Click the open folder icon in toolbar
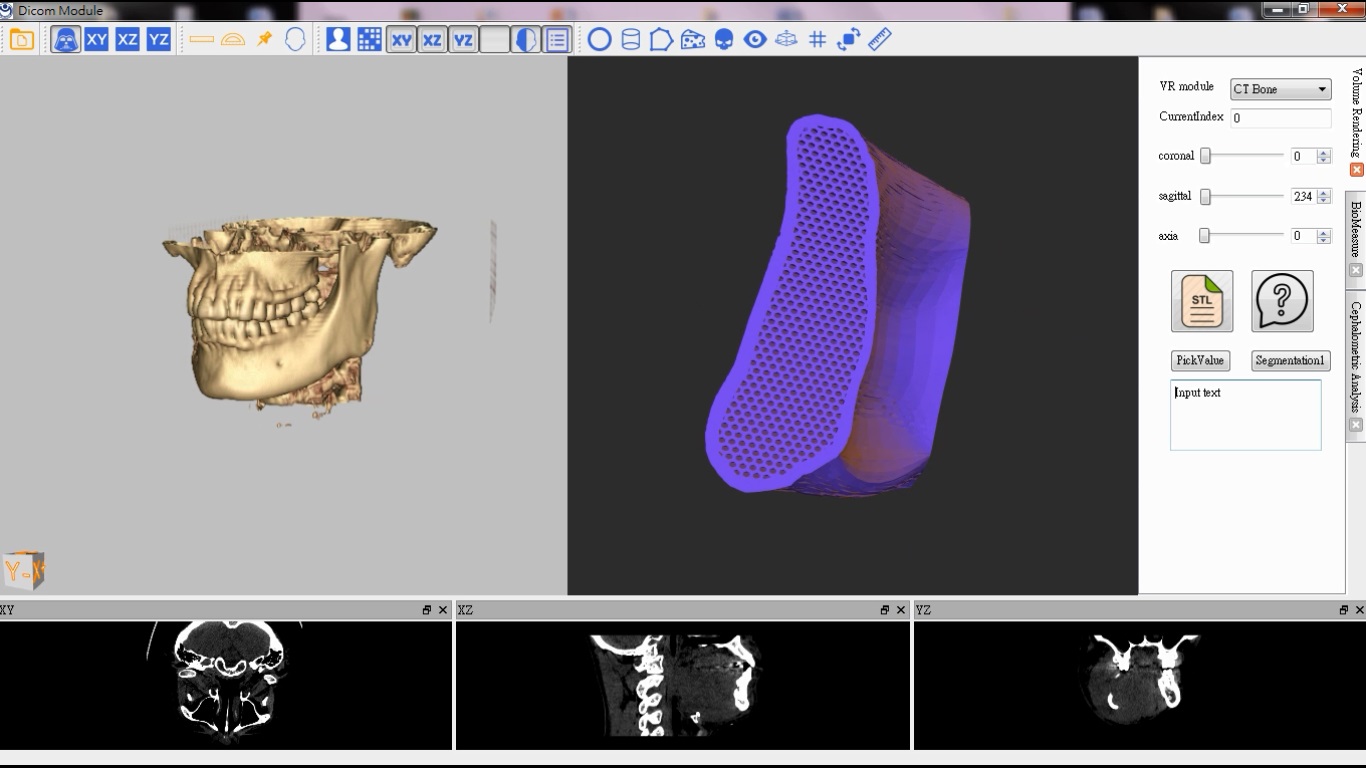 pos(22,40)
